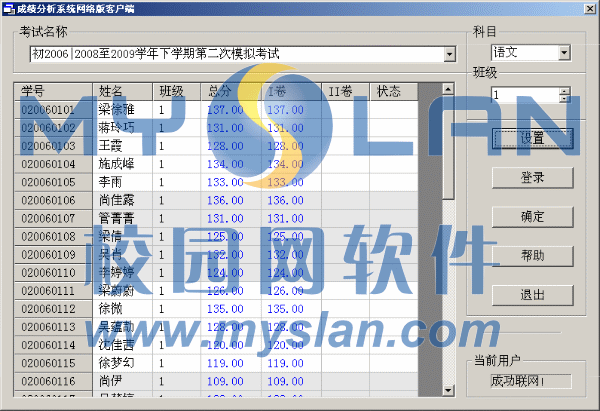Click the 姓名 column header
The height and width of the screenshot is (411, 600).
coord(123,91)
